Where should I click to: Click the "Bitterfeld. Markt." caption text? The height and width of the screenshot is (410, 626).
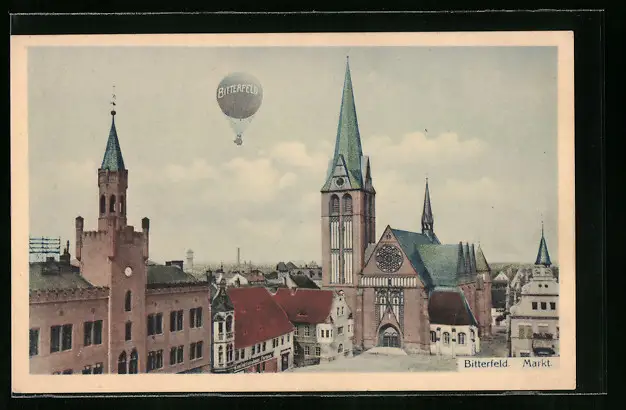[508, 363]
